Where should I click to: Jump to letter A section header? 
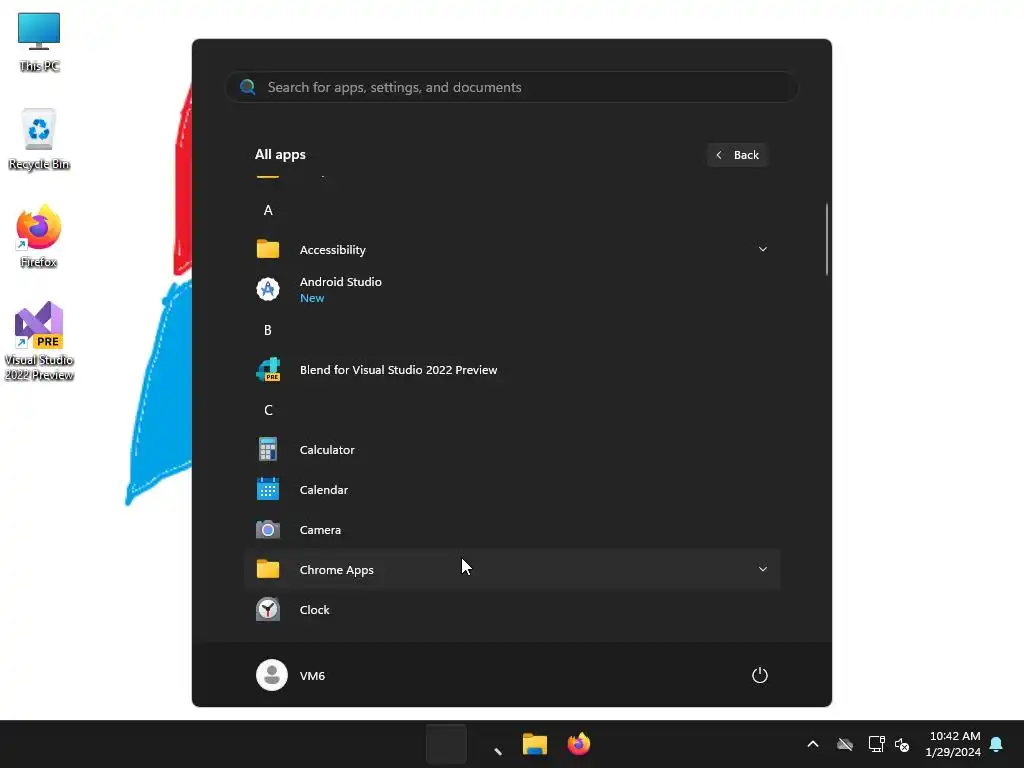[x=268, y=210]
